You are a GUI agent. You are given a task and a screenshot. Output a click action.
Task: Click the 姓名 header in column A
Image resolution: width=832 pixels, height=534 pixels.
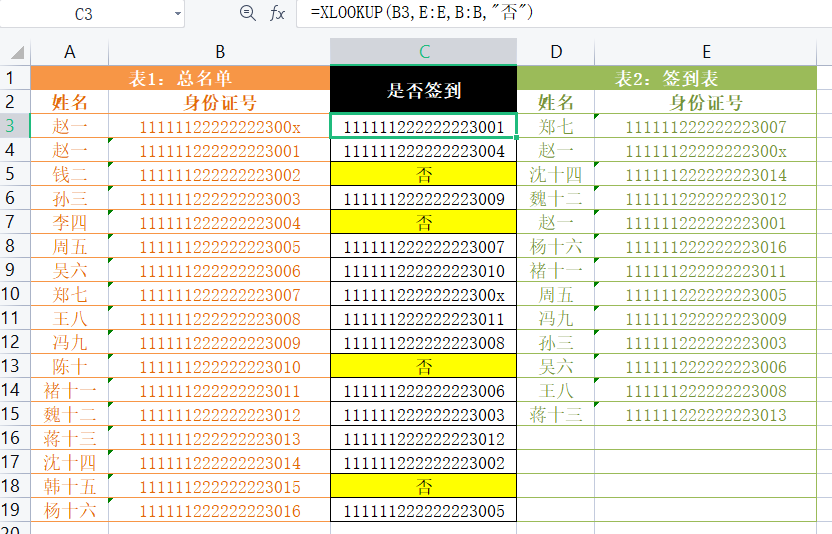pyautogui.click(x=70, y=102)
